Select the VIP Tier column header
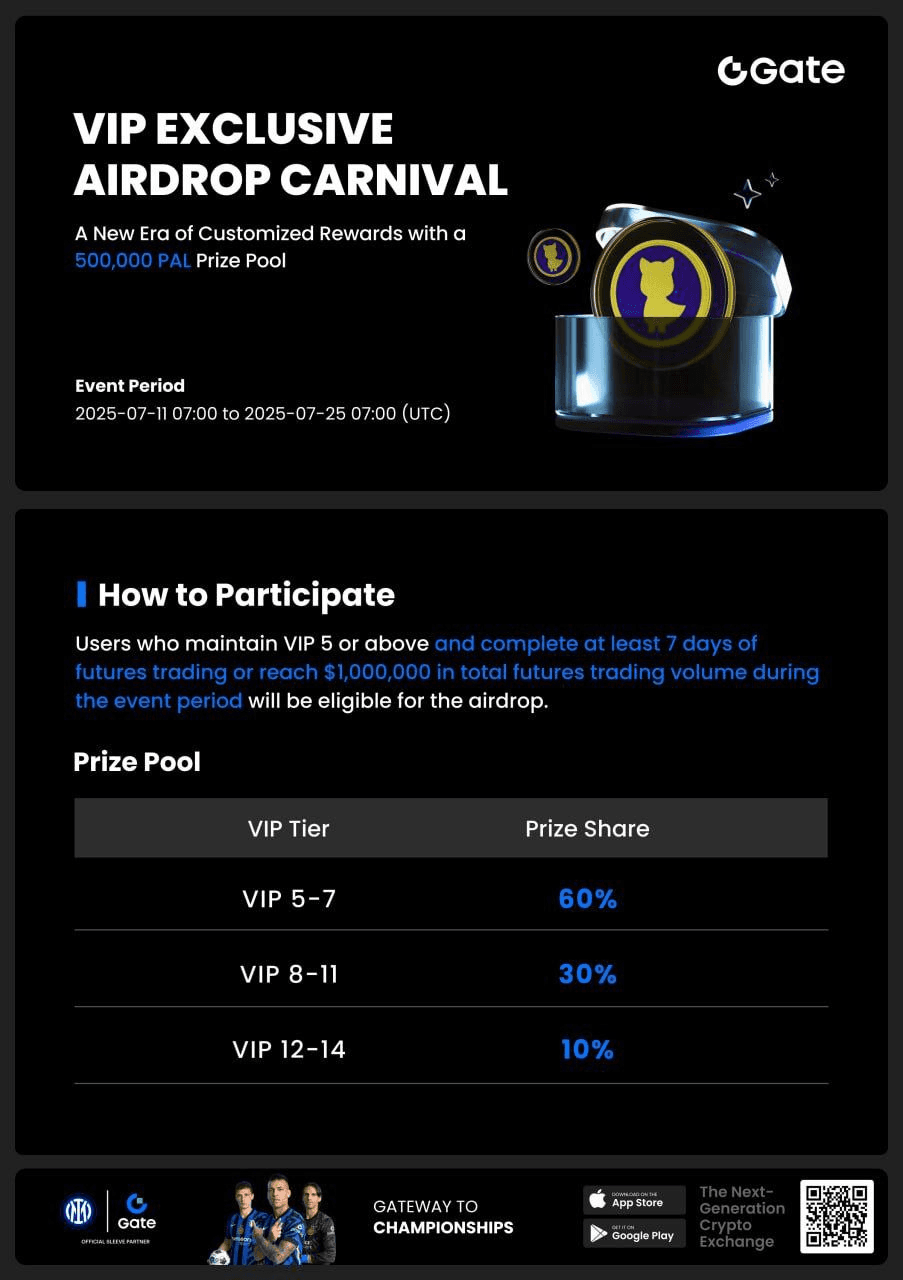The width and height of the screenshot is (903, 1280). click(289, 828)
